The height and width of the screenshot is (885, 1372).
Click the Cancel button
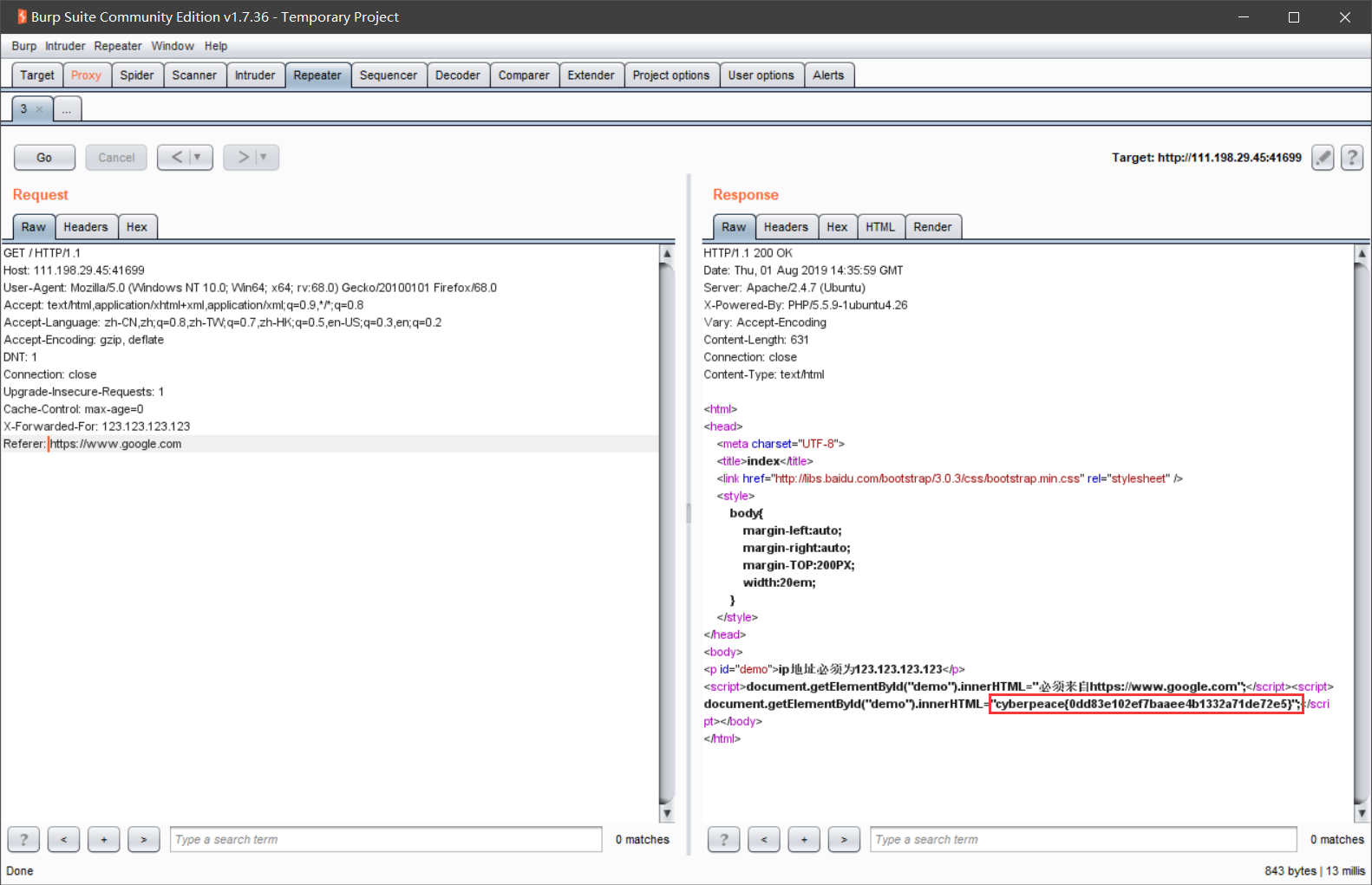(x=116, y=157)
